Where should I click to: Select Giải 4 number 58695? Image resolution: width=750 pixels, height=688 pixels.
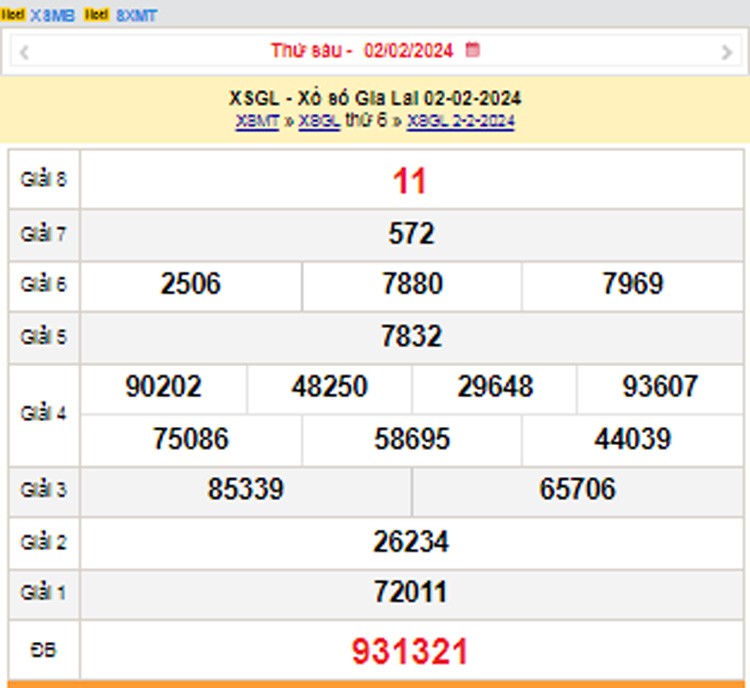(x=412, y=439)
